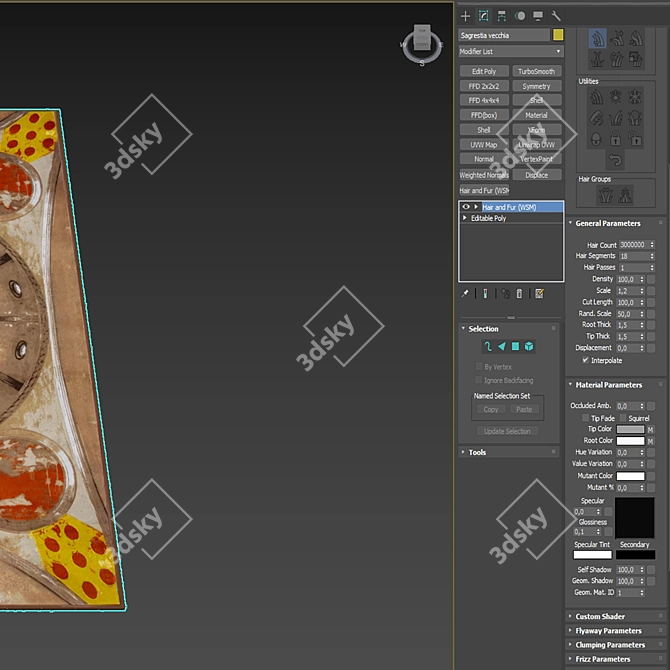Open the Motion panel tab
This screenshot has height=670, width=670.
(x=520, y=16)
